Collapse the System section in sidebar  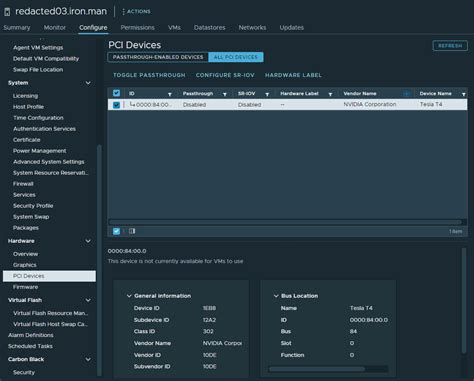88,83
